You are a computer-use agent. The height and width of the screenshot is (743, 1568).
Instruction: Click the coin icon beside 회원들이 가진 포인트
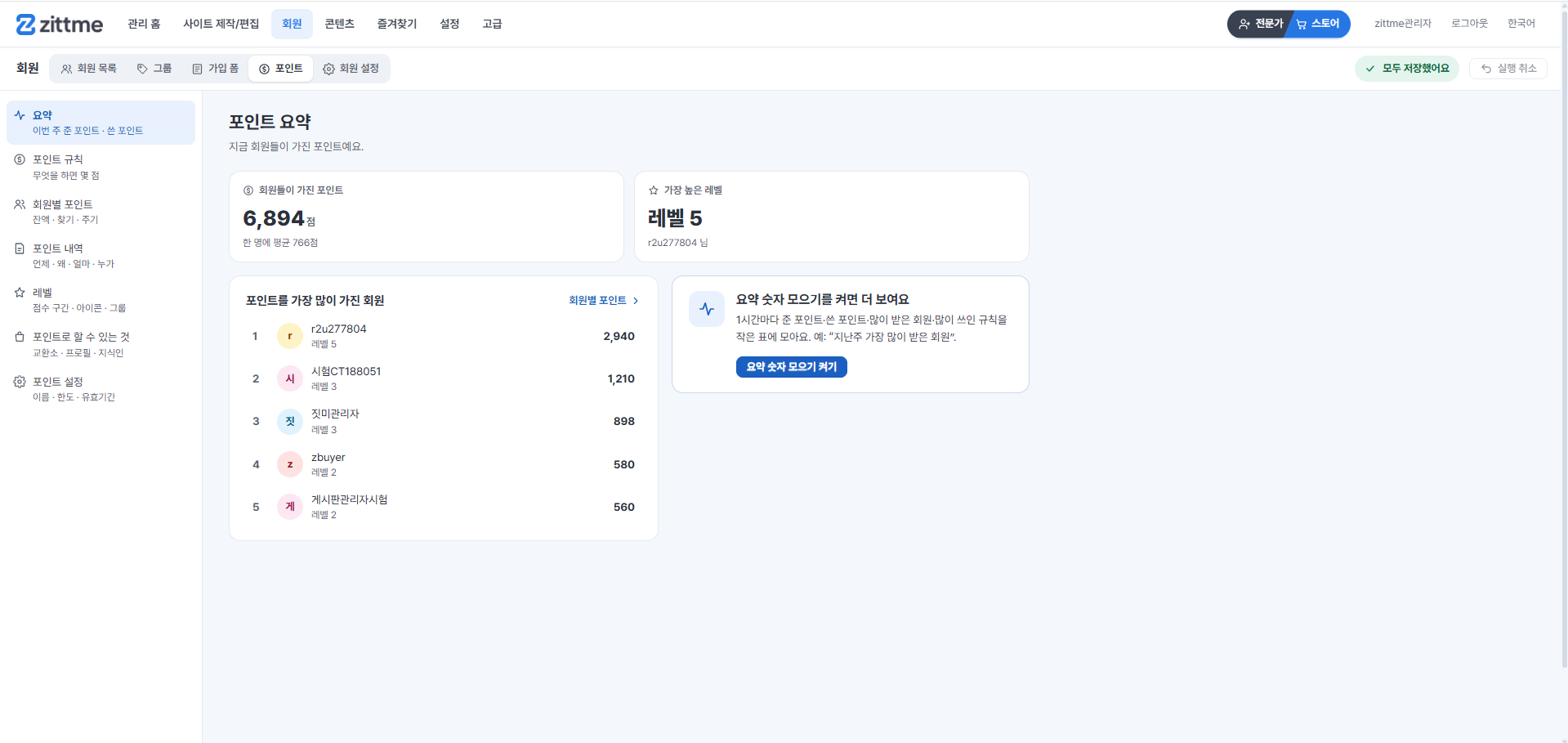pyautogui.click(x=248, y=190)
